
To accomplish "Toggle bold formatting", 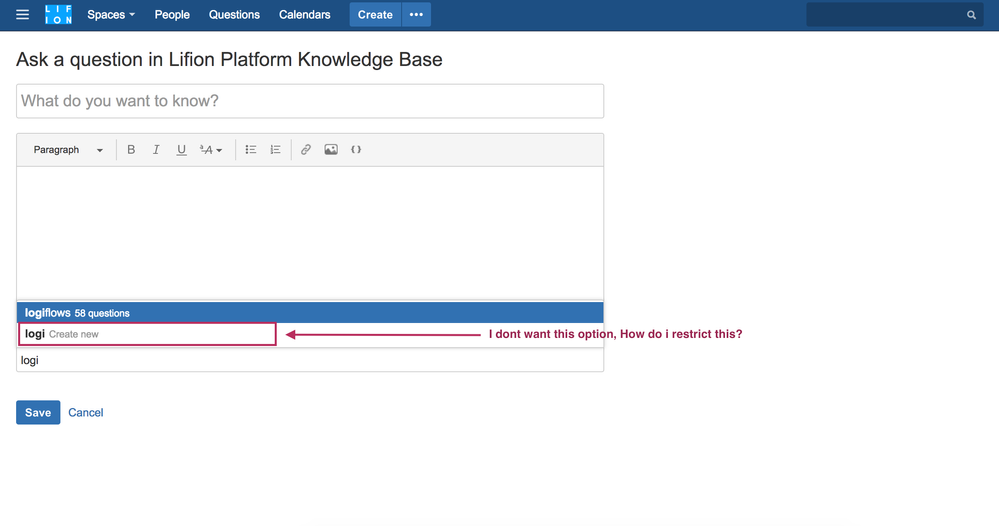I will pyautogui.click(x=131, y=150).
